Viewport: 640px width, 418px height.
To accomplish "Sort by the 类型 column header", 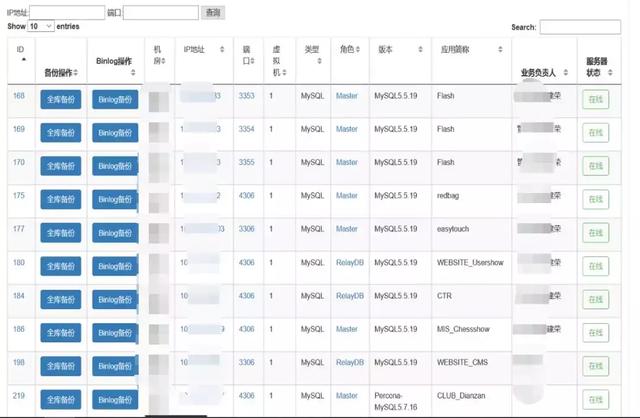I will click(x=311, y=49).
